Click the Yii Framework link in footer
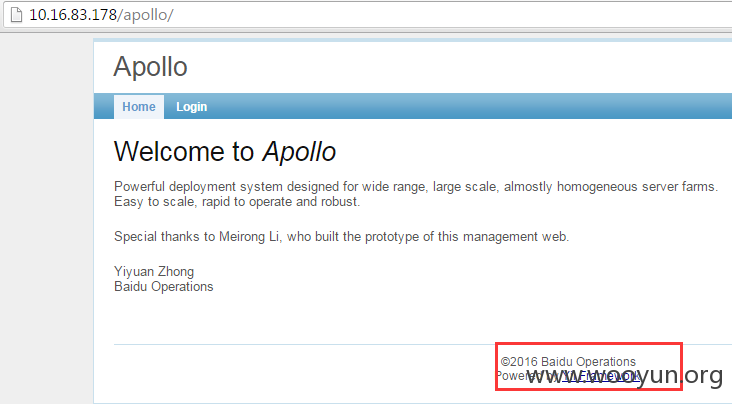 coord(602,376)
